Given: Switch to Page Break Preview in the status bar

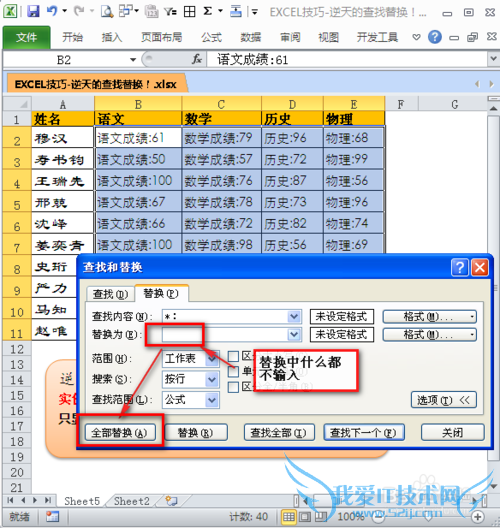Looking at the screenshot, I should [321, 517].
